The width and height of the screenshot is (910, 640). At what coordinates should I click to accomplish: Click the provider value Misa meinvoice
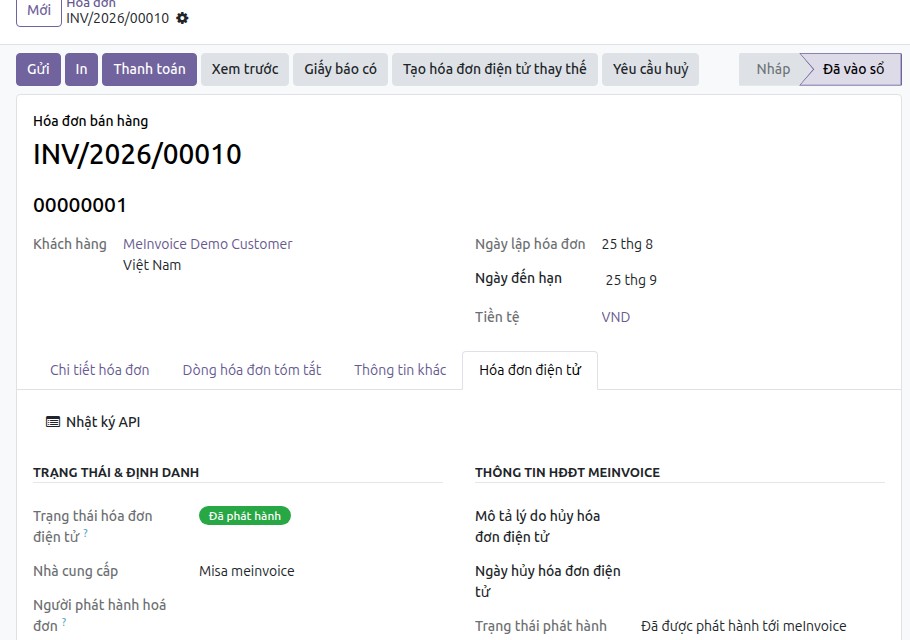coord(247,572)
